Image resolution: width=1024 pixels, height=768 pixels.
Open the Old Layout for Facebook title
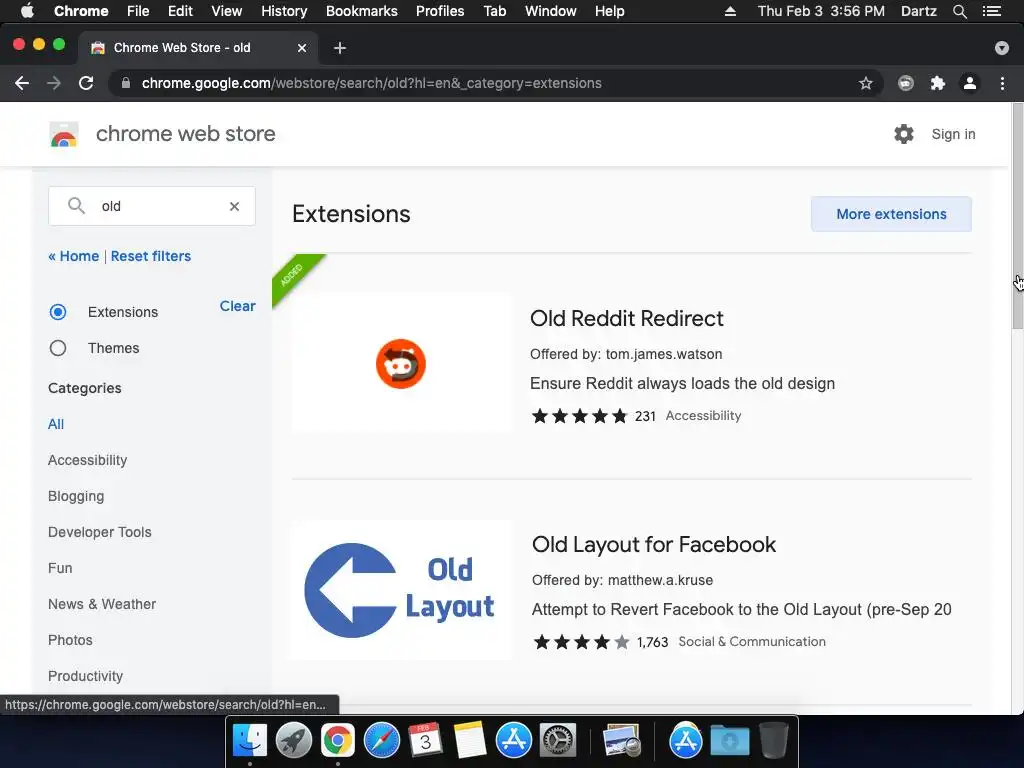(654, 545)
